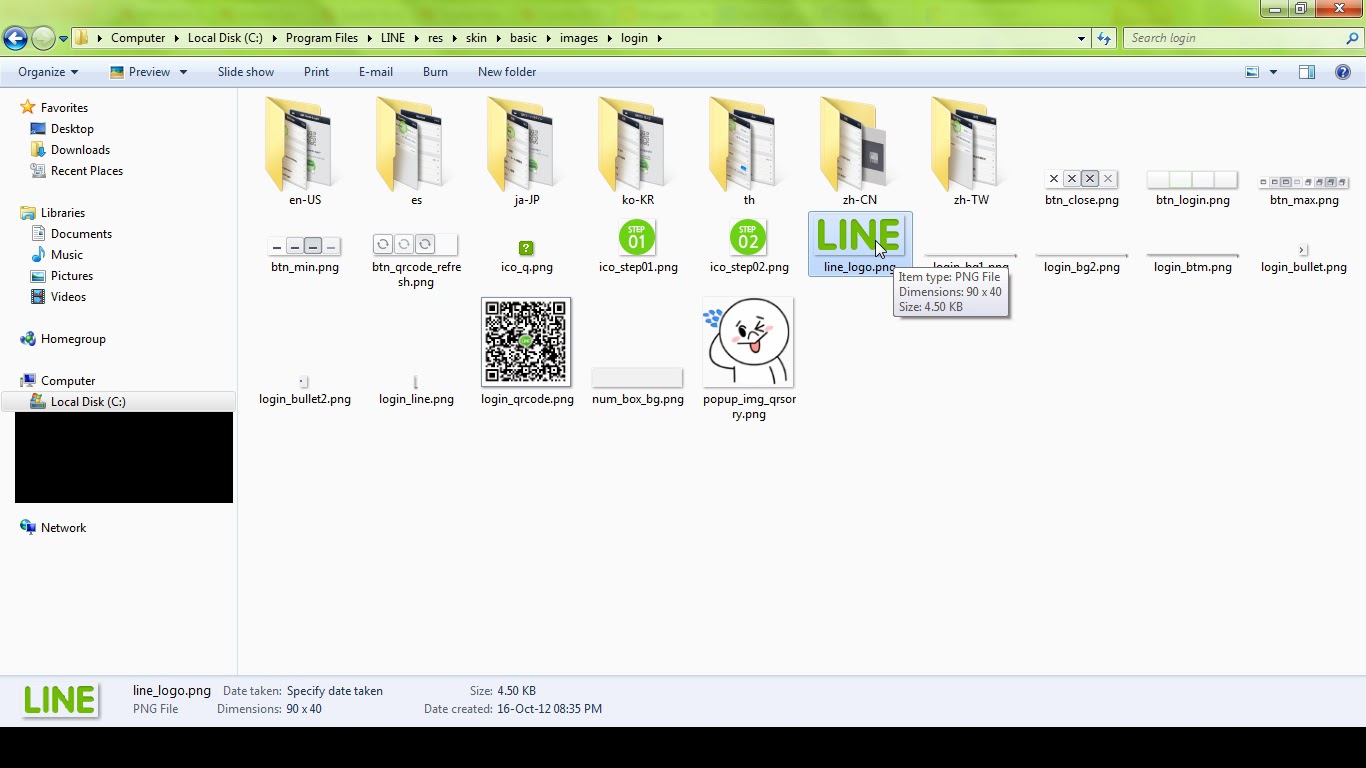Click the New folder button
Screen dimensions: 1366x768
(x=507, y=72)
